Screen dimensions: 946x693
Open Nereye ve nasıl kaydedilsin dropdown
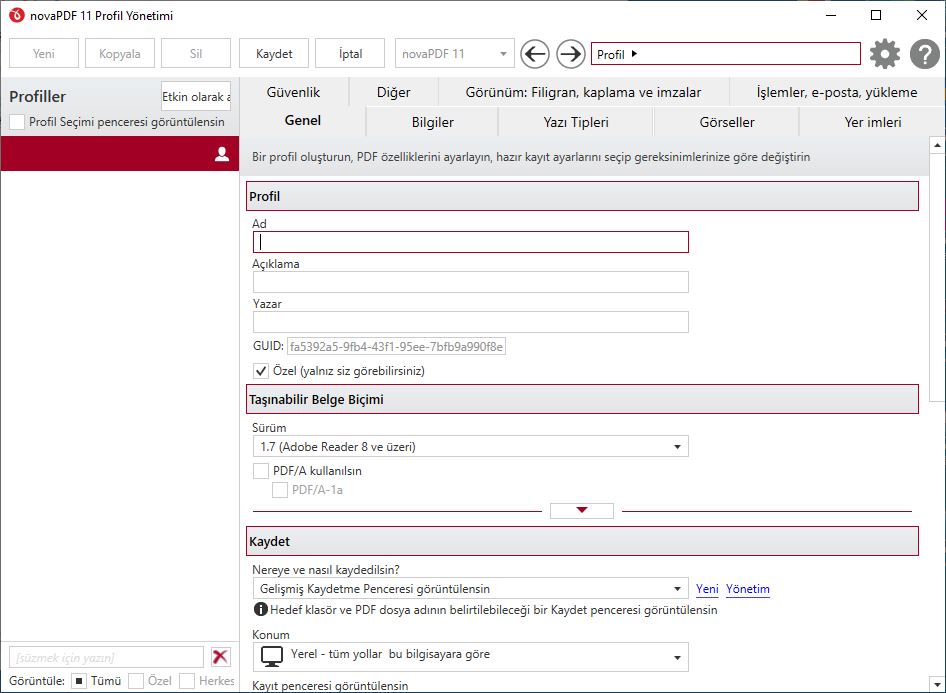click(471, 589)
